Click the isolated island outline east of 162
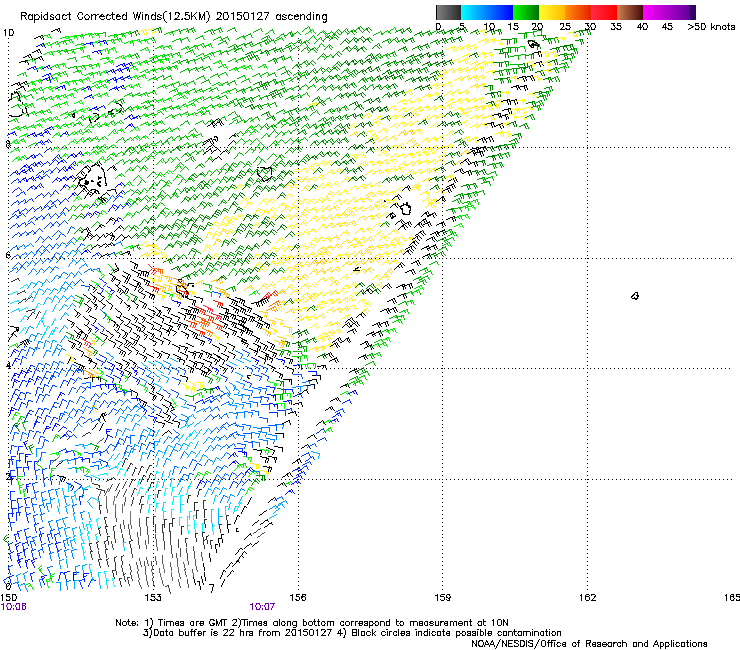 click(x=635, y=296)
